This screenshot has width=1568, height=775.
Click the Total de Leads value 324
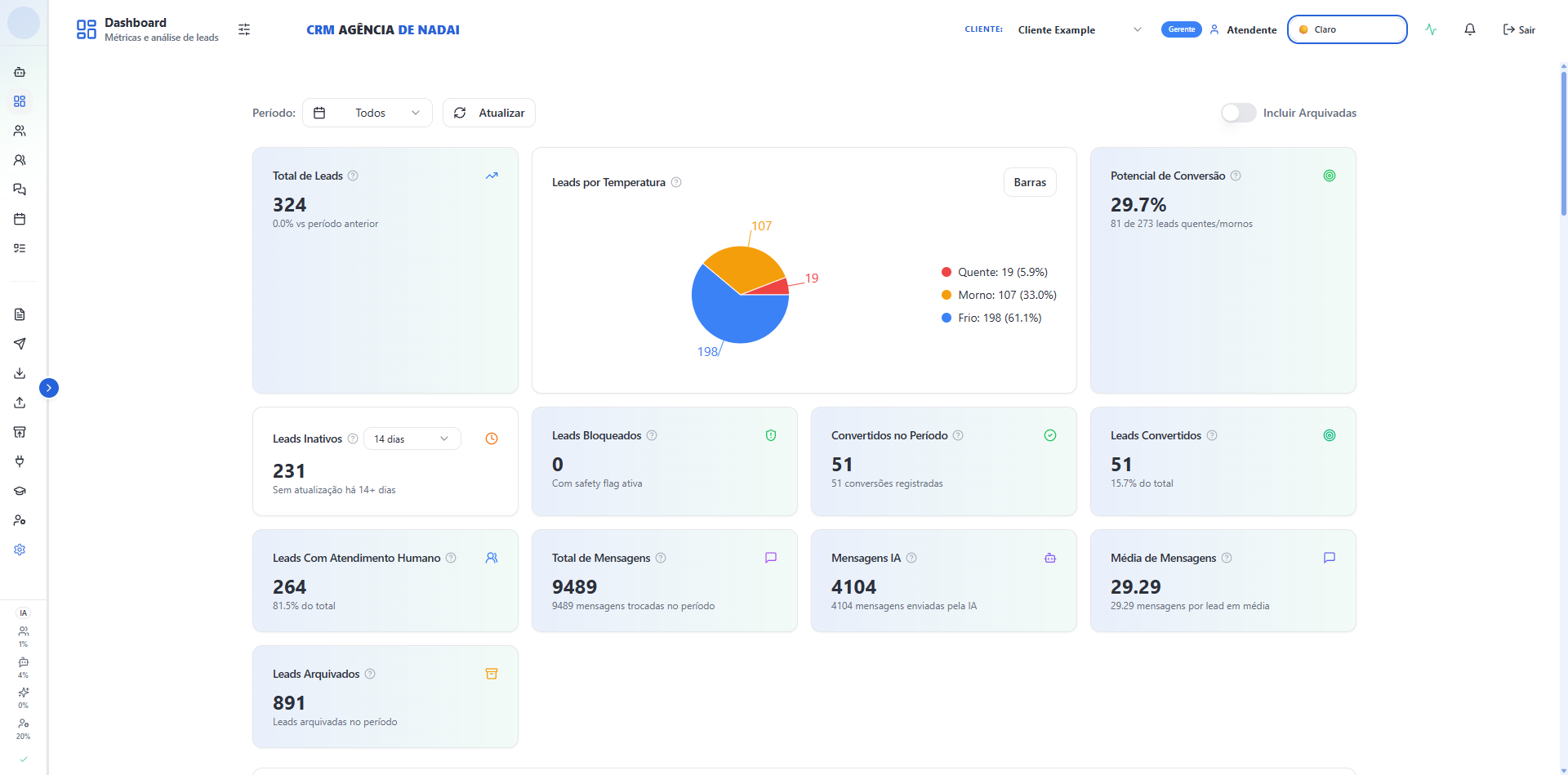click(x=289, y=204)
